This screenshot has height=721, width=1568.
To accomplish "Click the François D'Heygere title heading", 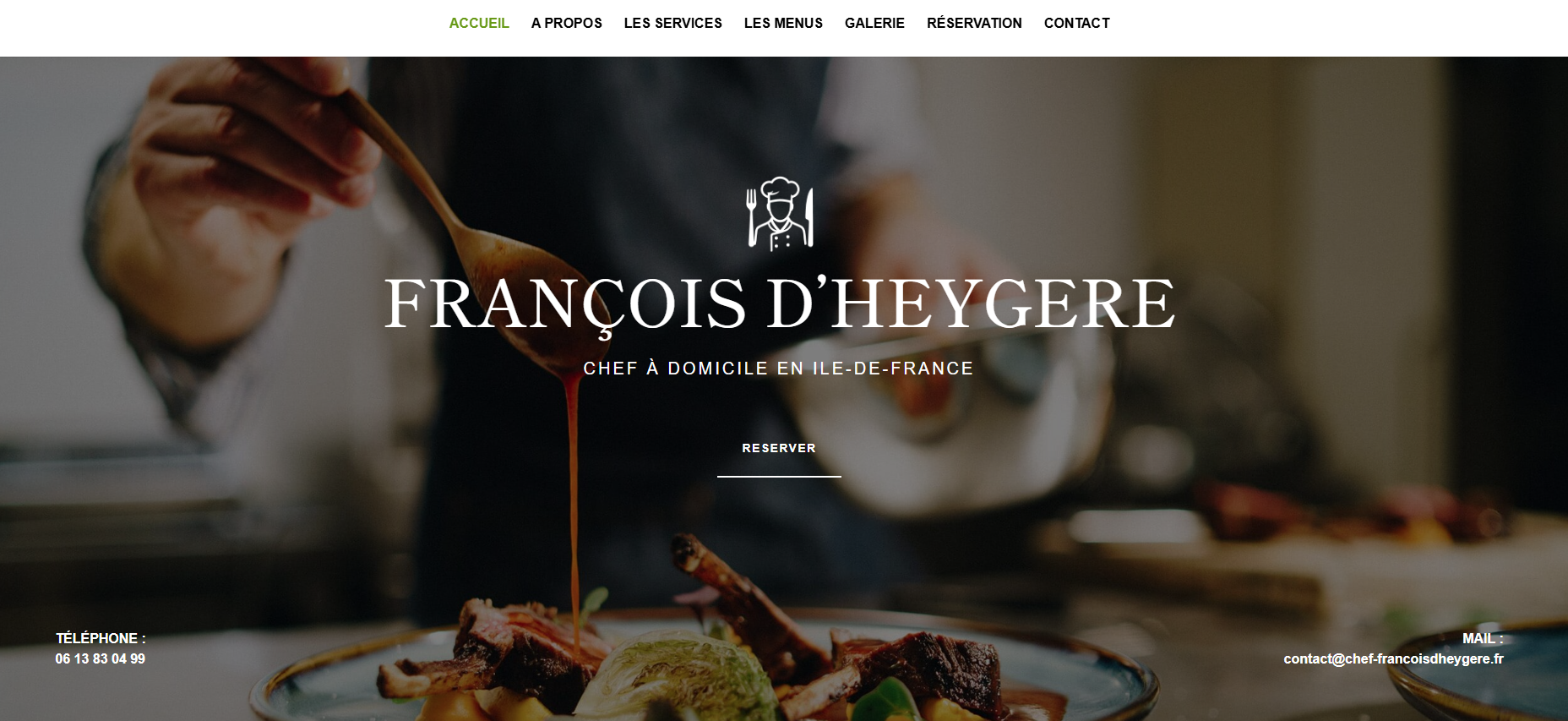I will coord(780,304).
